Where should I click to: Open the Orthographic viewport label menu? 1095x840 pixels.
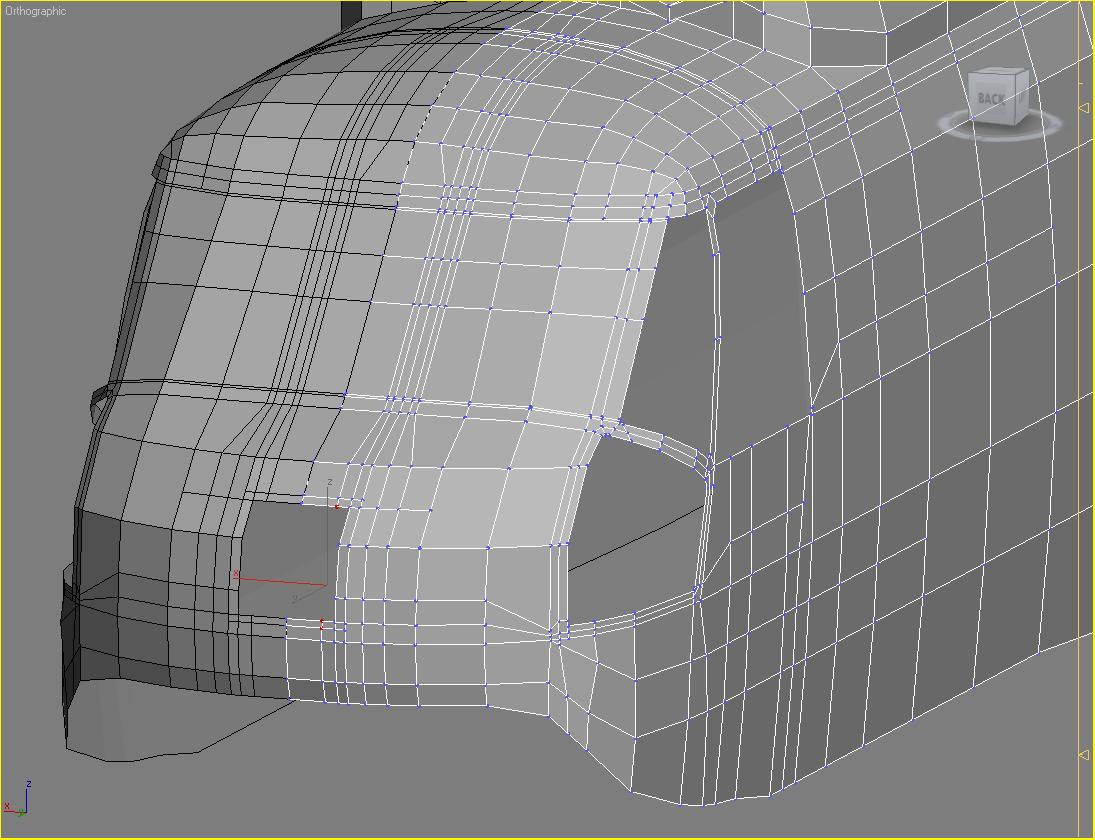click(36, 11)
